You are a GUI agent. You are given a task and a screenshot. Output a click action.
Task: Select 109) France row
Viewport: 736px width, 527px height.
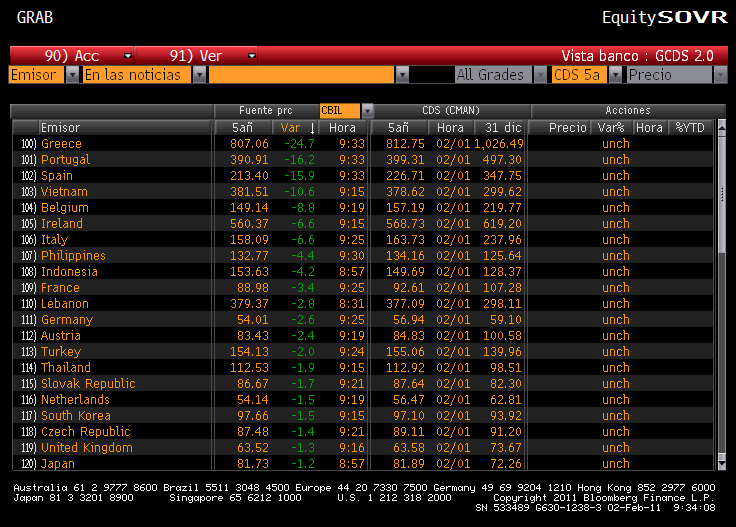coord(362,287)
